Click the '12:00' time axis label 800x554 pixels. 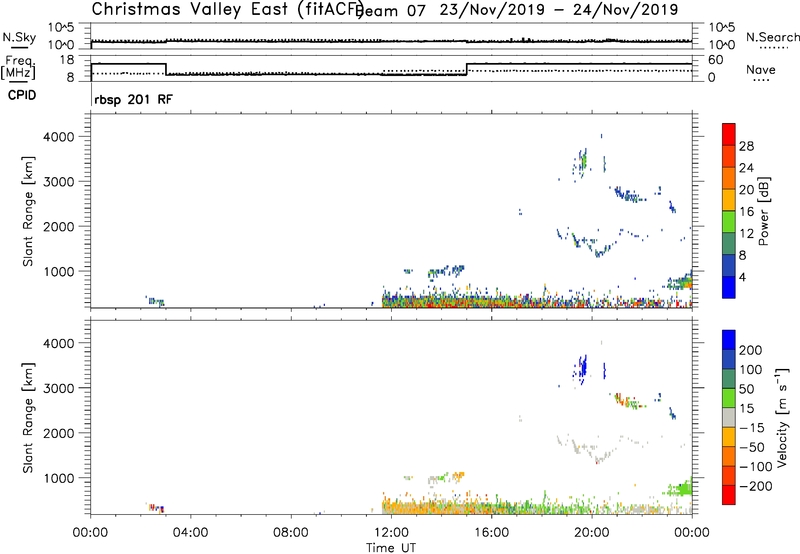click(x=391, y=533)
